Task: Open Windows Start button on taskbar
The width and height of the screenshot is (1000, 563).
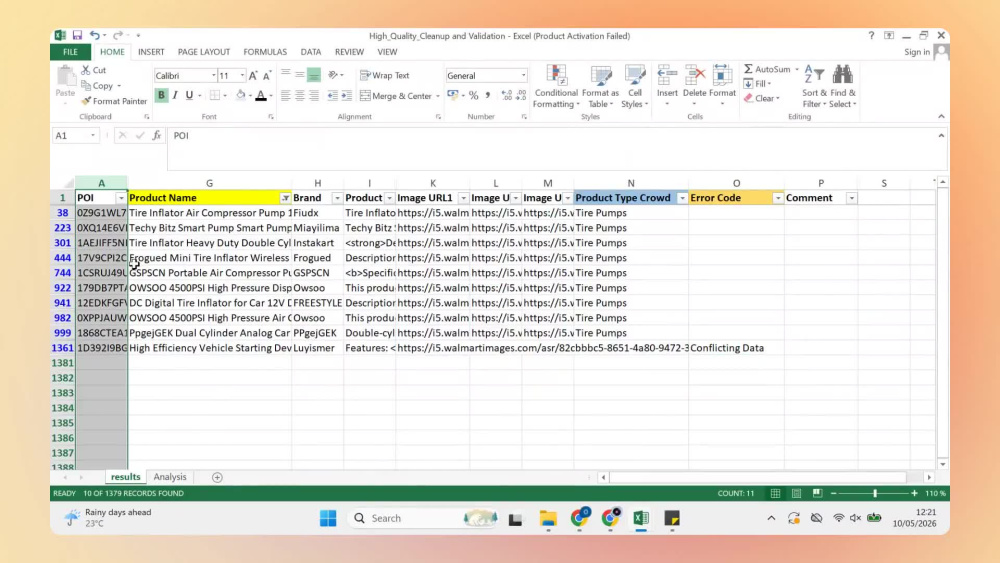Action: [x=328, y=518]
